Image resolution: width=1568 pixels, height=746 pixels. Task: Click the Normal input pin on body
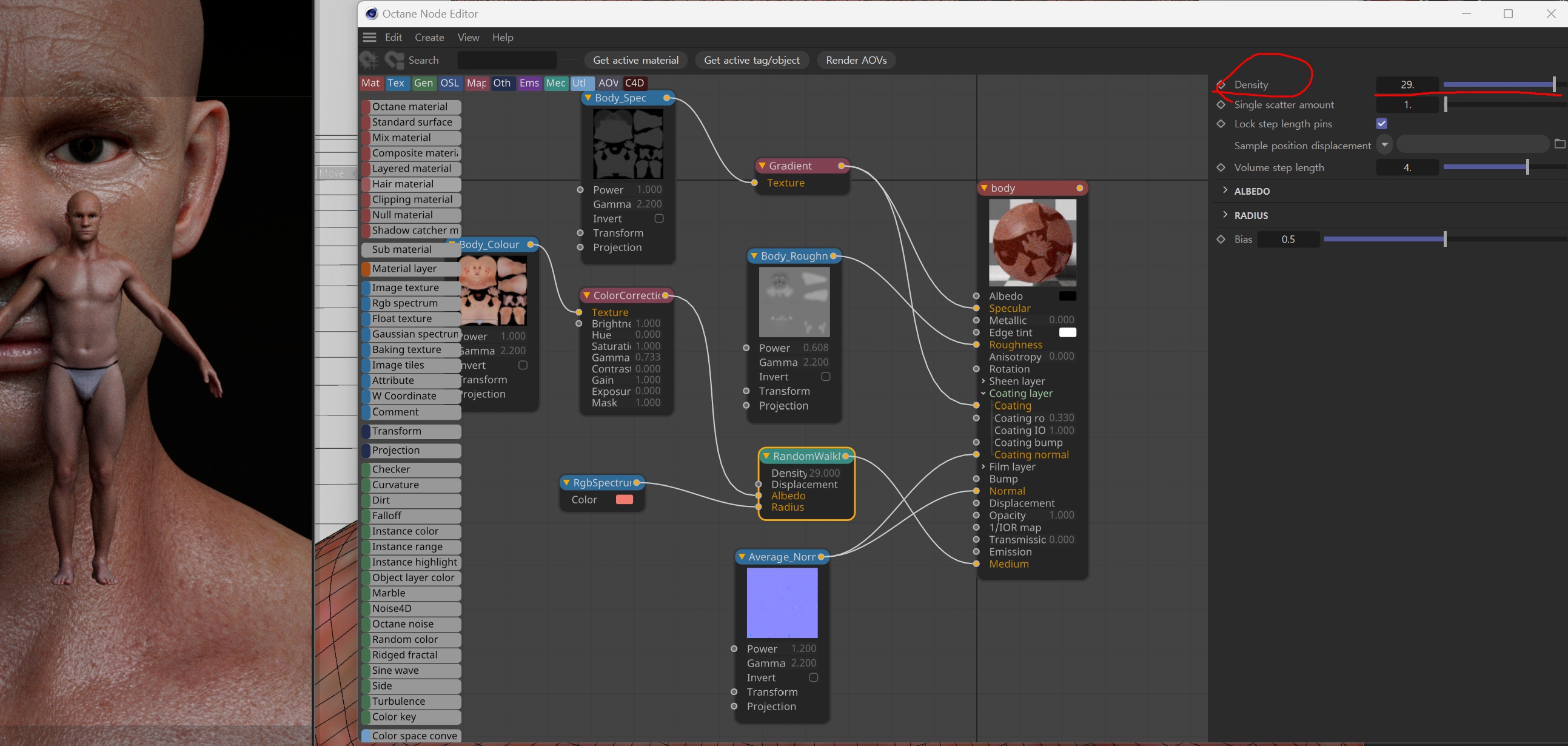point(976,491)
